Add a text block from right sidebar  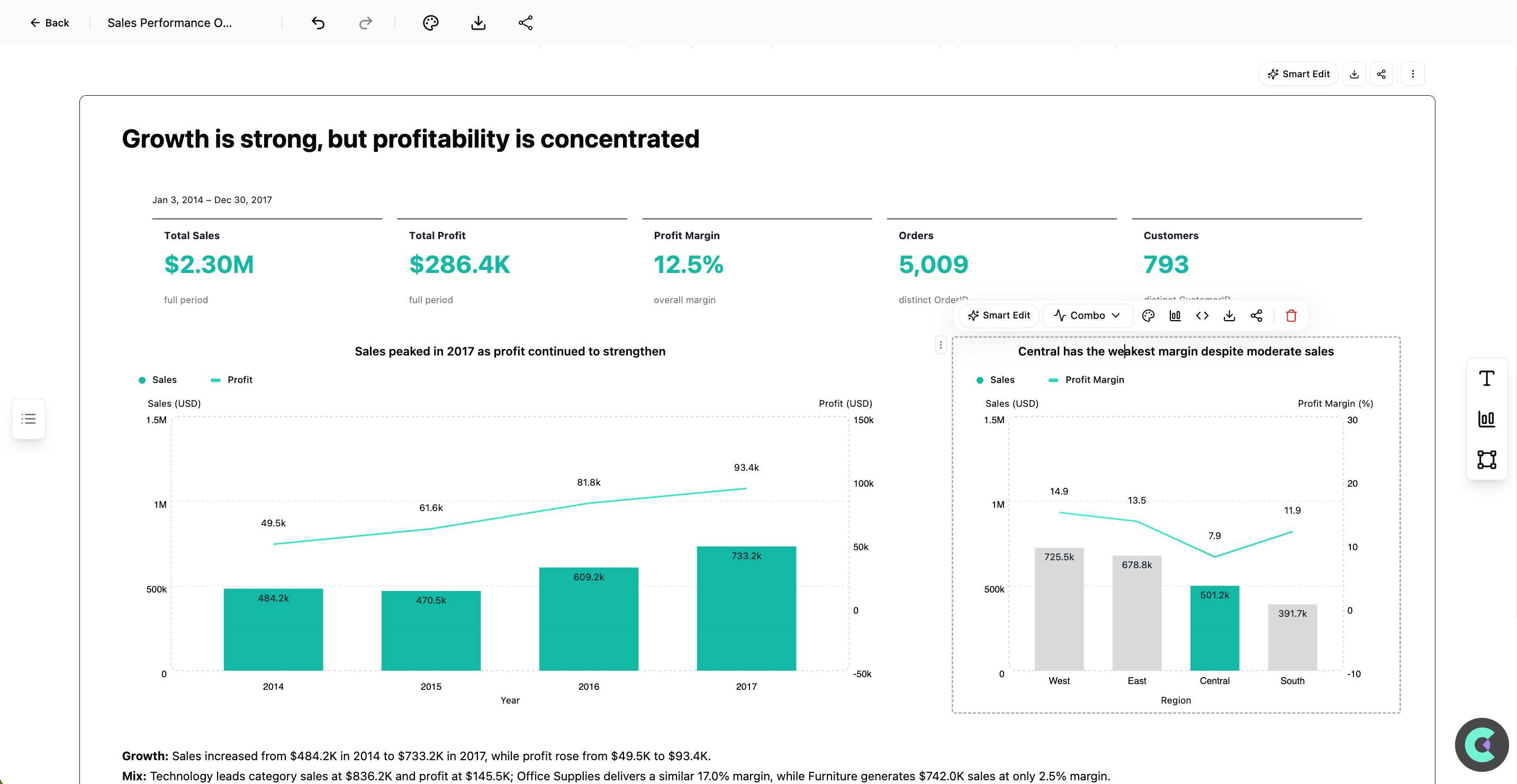click(x=1486, y=378)
